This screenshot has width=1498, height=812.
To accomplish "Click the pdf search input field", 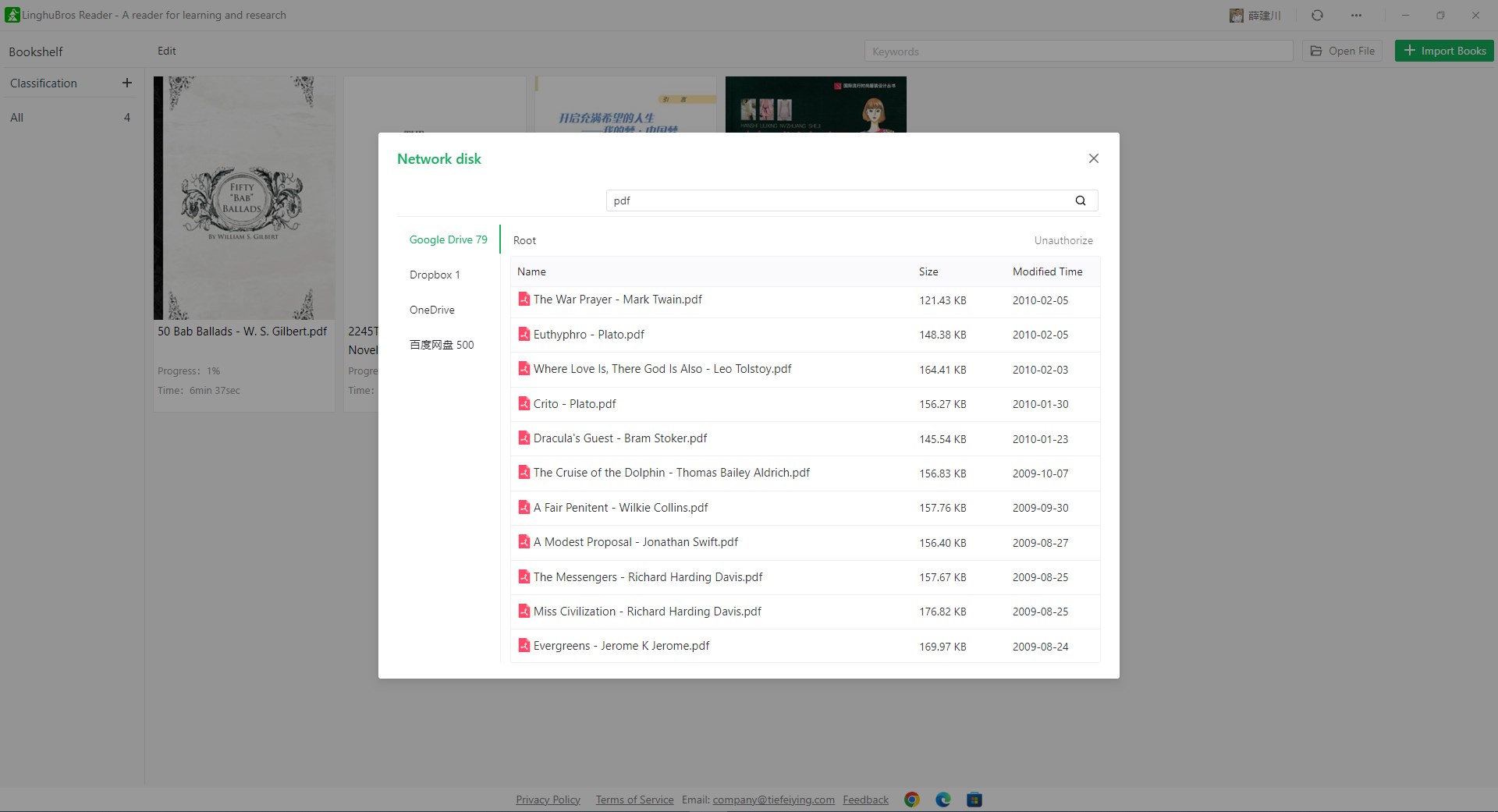I will (840, 200).
